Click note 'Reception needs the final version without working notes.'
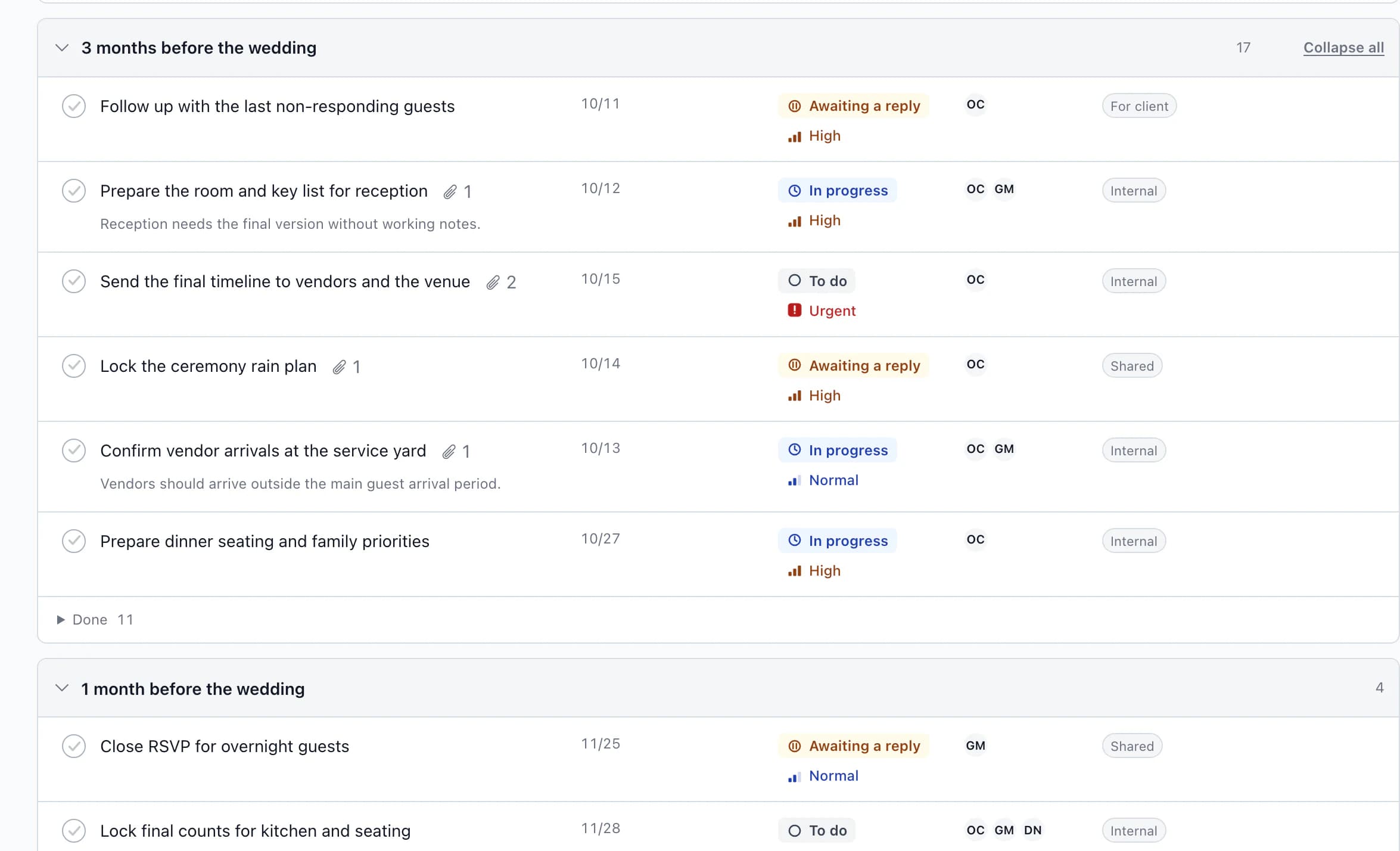 coord(290,224)
